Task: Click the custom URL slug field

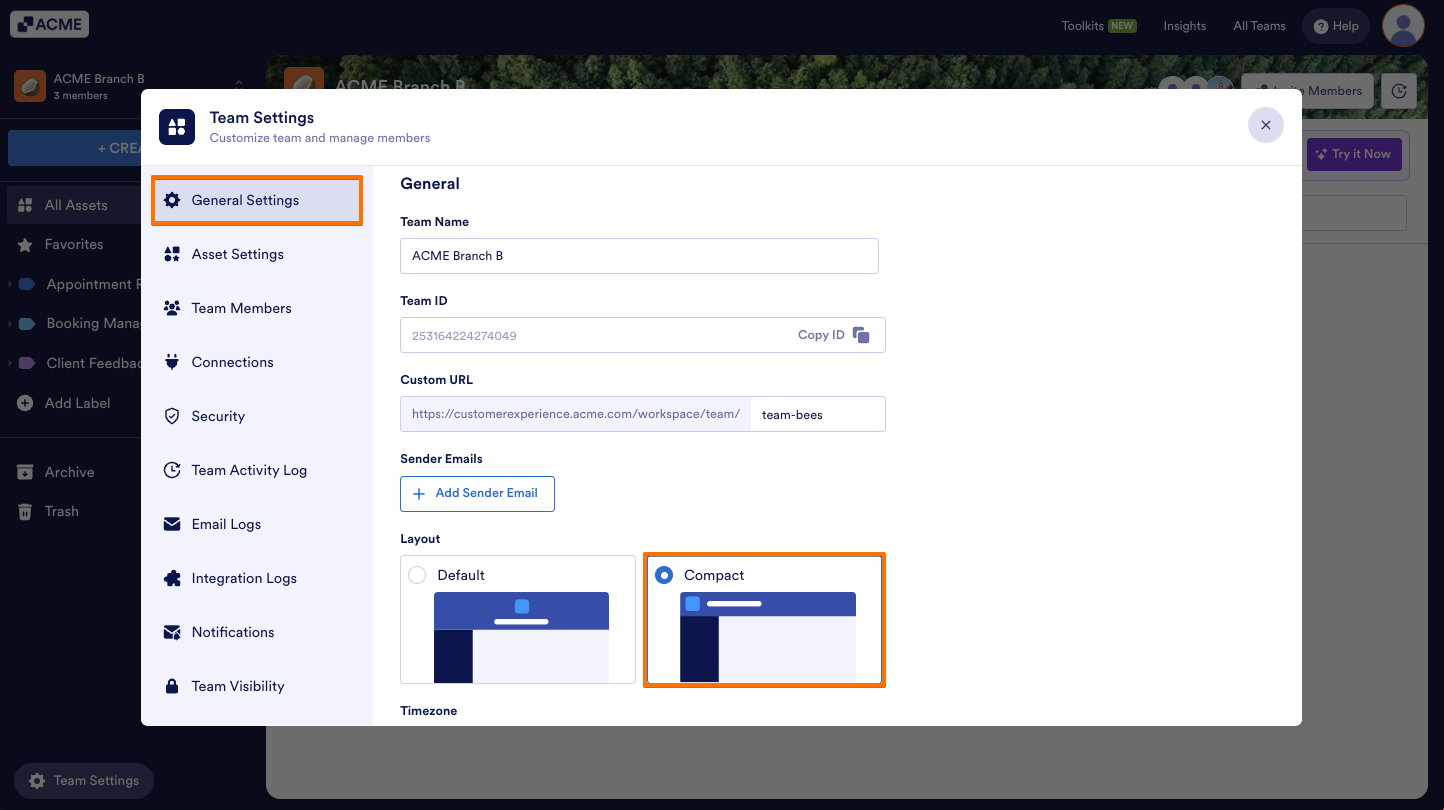Action: pos(818,415)
